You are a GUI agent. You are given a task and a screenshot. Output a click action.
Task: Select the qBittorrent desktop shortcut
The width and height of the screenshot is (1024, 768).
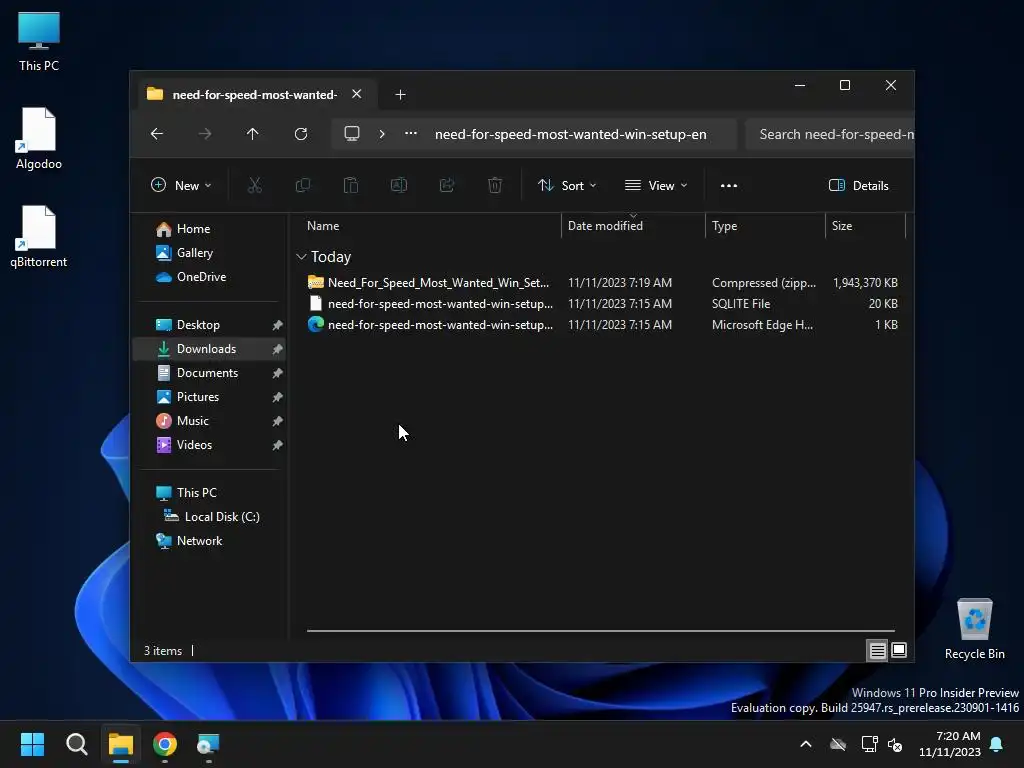coord(39,236)
